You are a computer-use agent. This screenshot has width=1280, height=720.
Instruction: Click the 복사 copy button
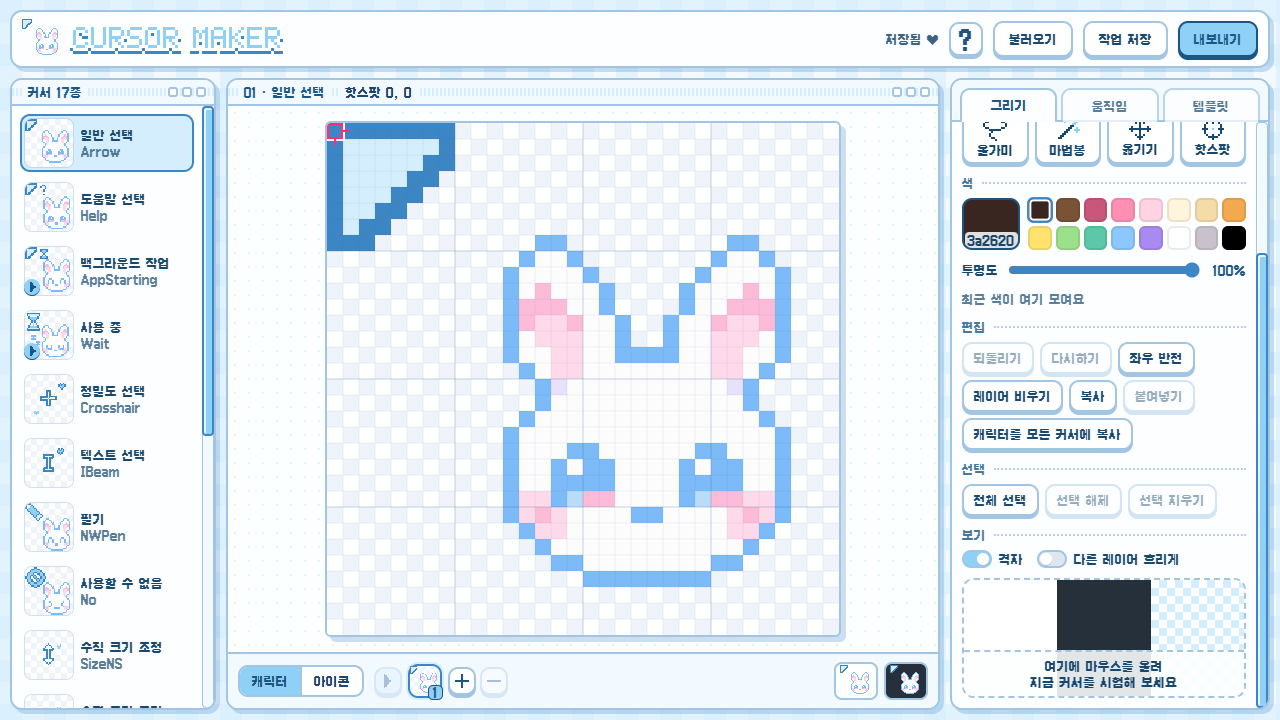point(1092,396)
